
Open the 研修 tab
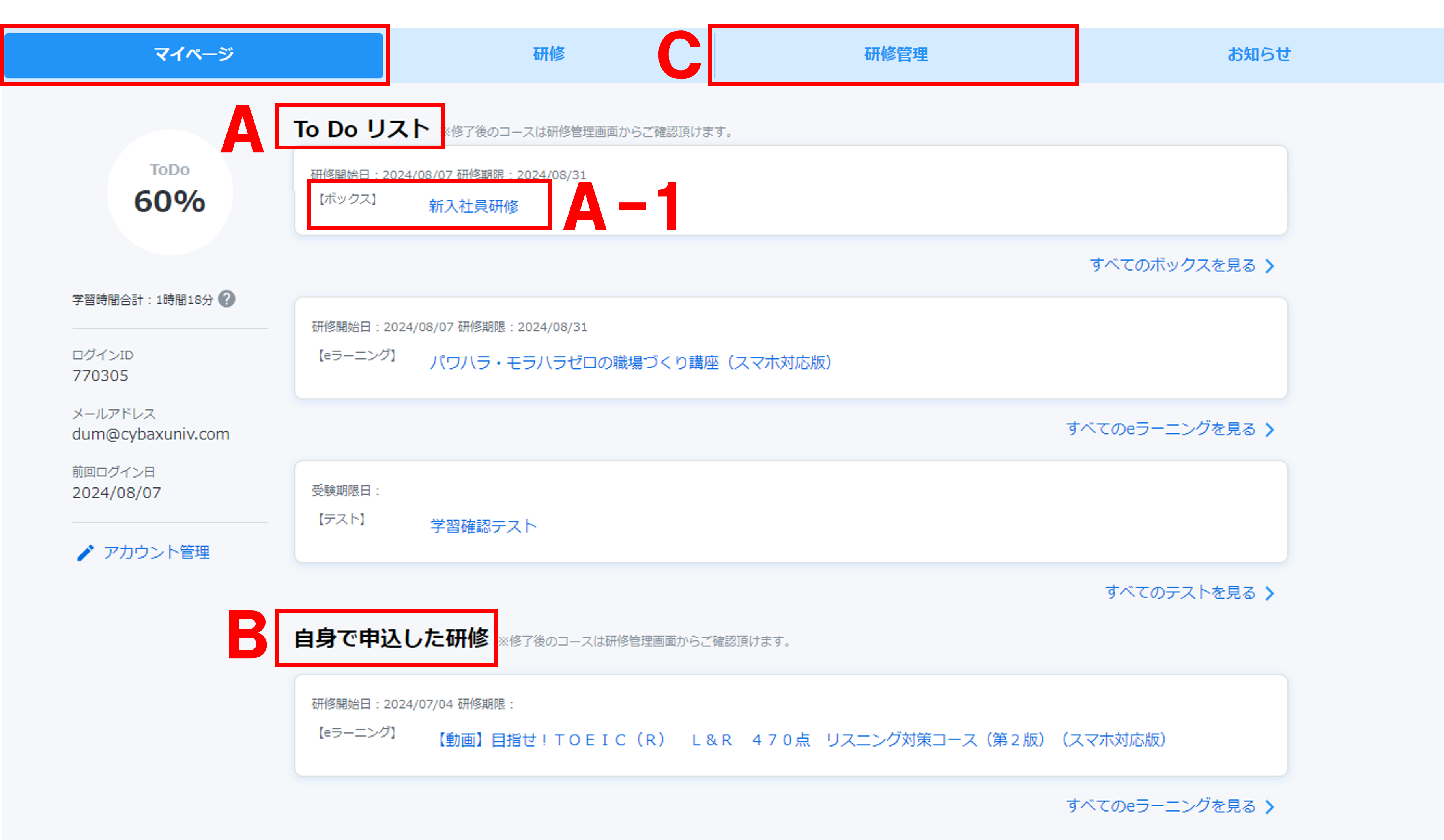[548, 54]
